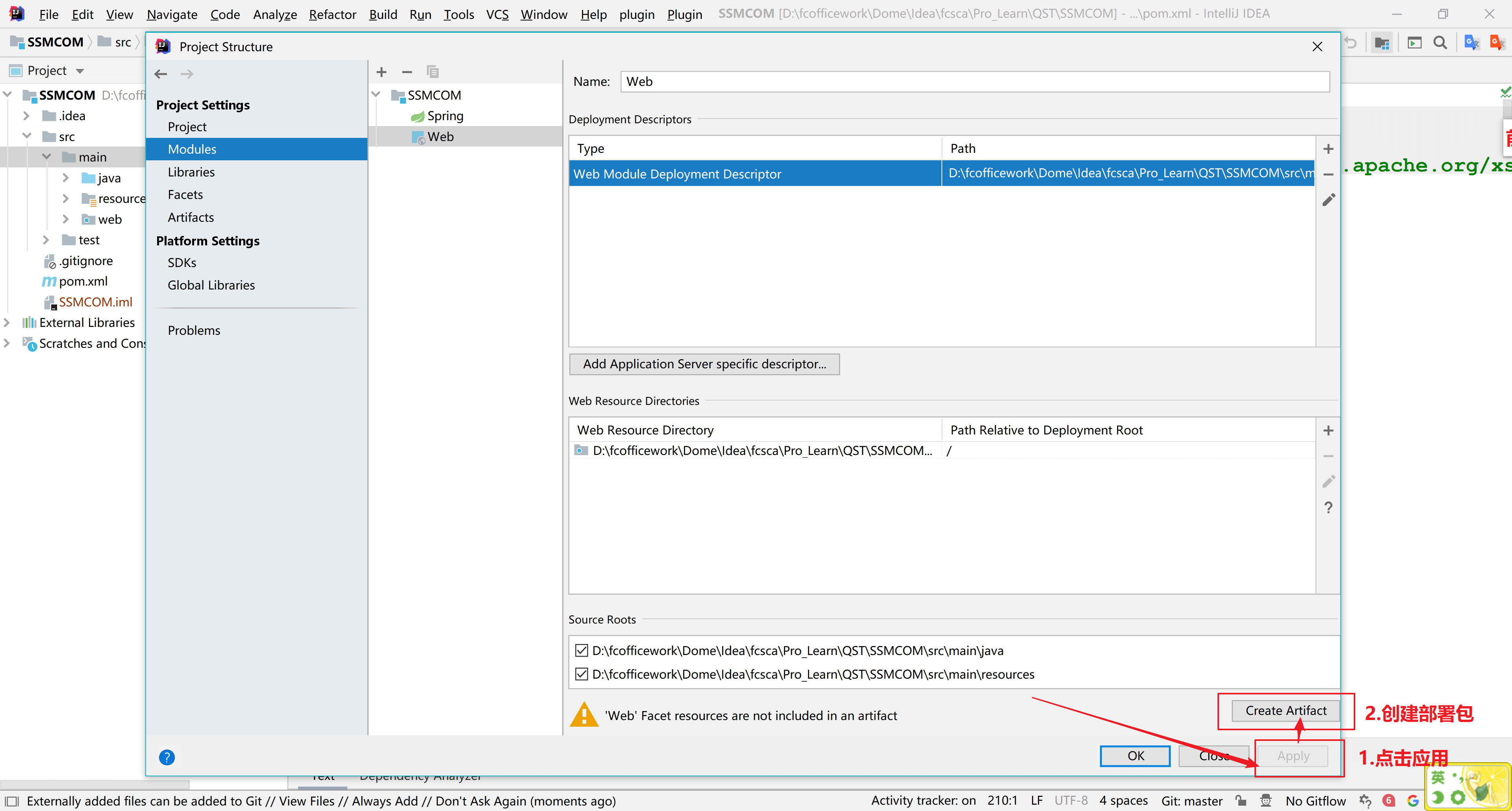Screen dimensions: 1512x811
Task: Uncheck the src\main\java source root
Action: [581, 651]
